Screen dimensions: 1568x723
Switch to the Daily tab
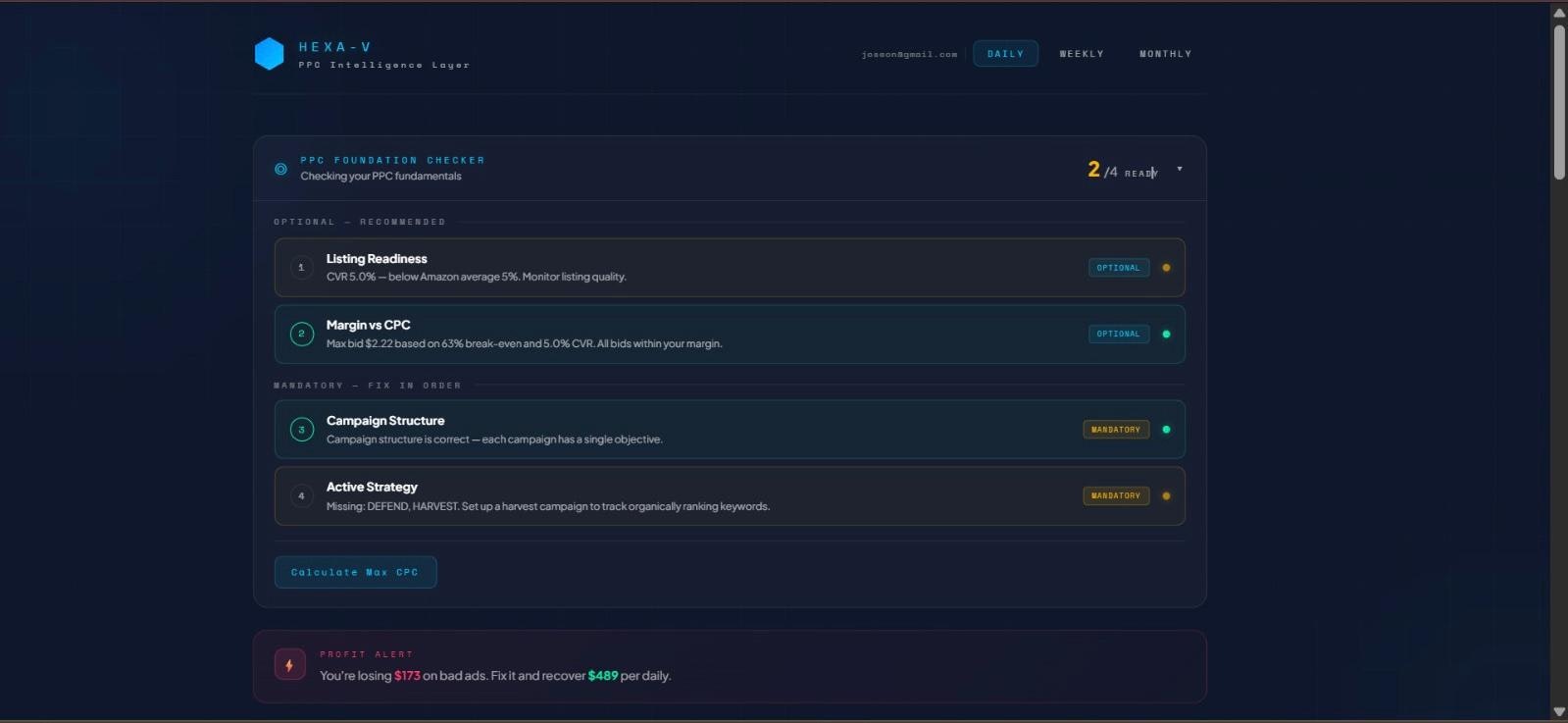1005,54
